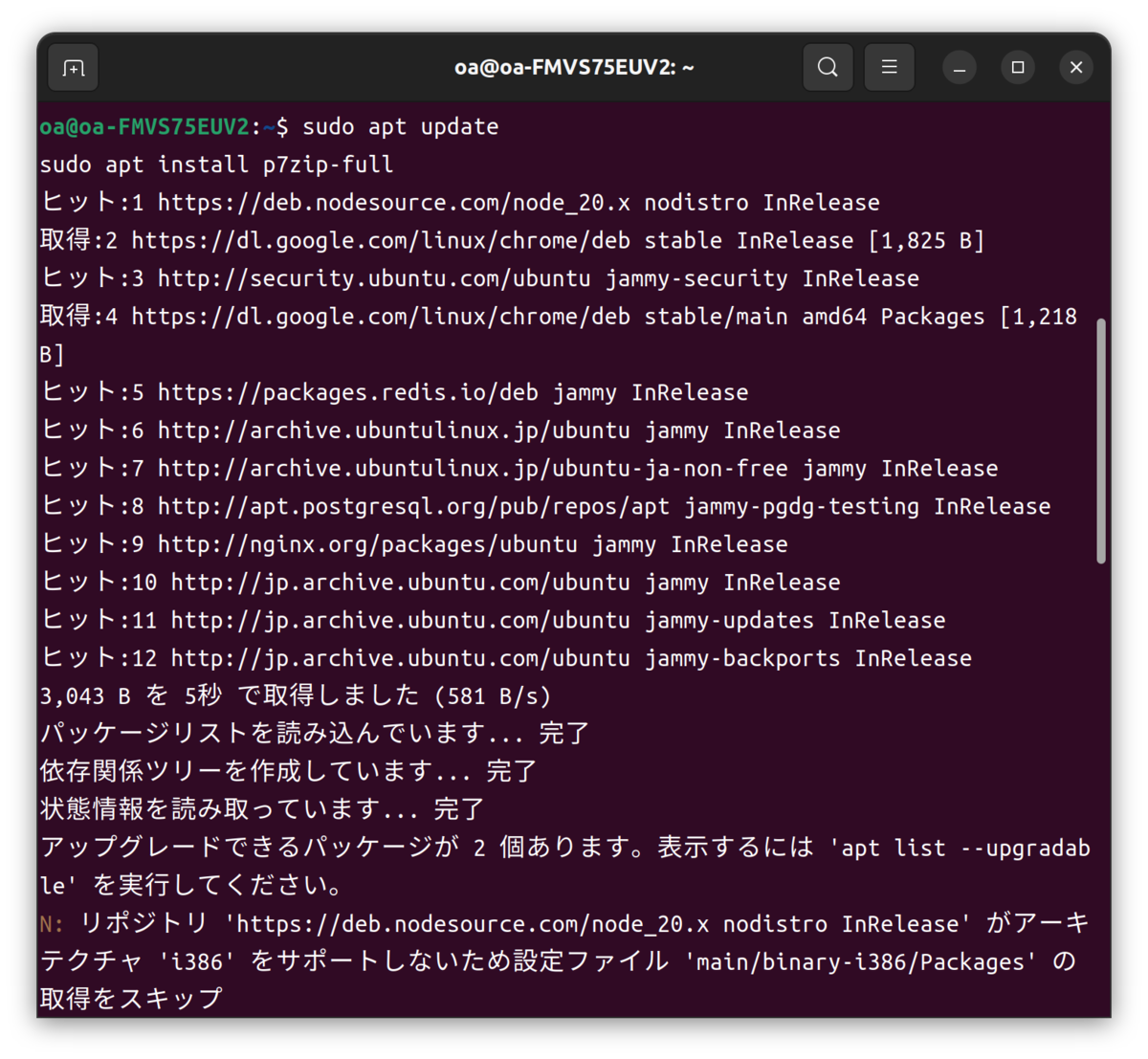Click the 'main/binary-i386/Packages' text
This screenshot has height=1059, width=1148.
[x=861, y=961]
